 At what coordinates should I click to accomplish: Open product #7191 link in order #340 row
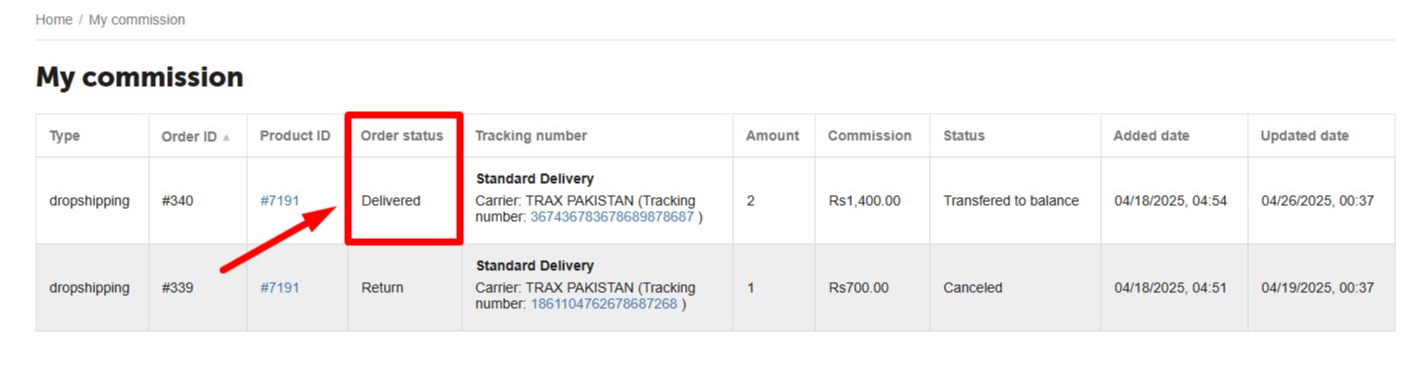point(280,201)
